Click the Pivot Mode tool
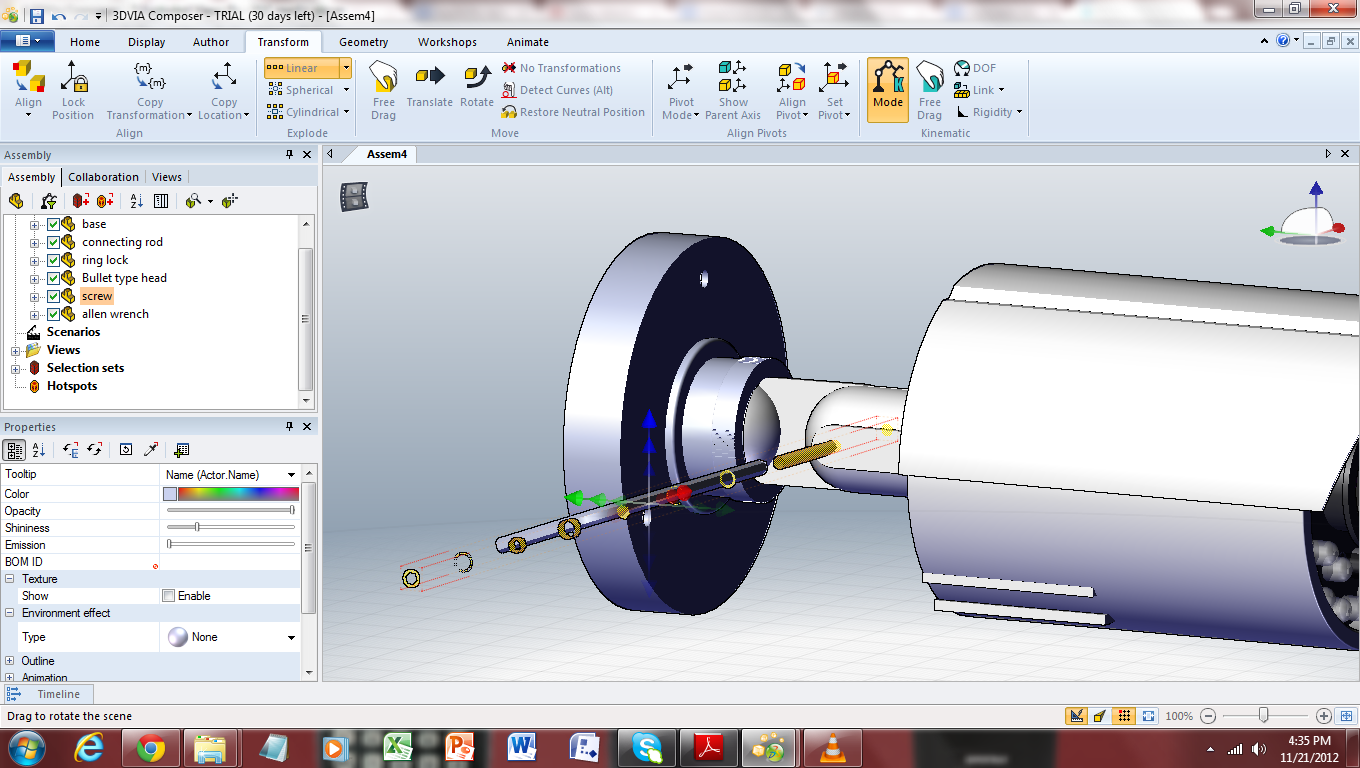This screenshot has height=768, width=1360. tap(681, 90)
